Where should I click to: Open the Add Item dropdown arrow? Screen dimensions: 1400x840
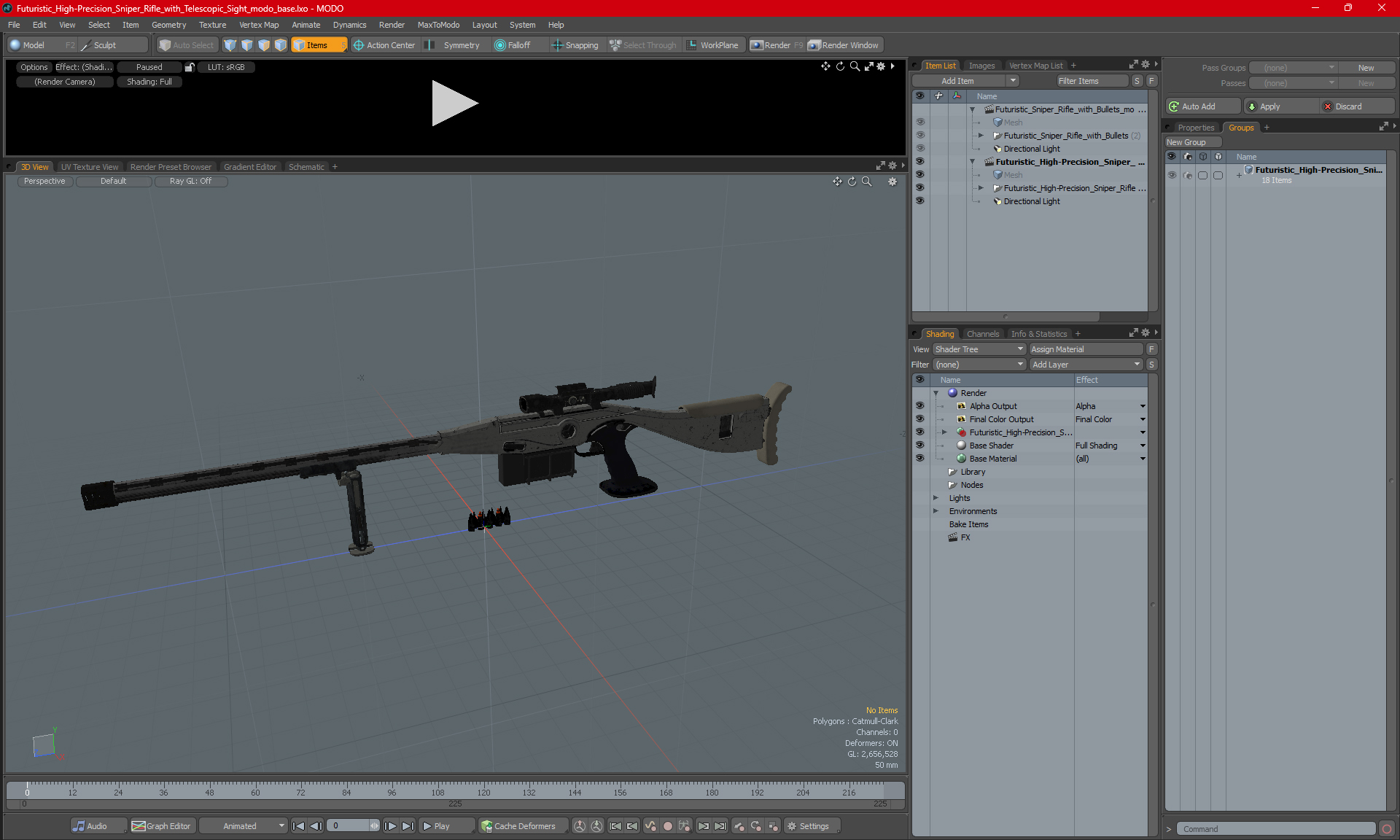pos(1013,81)
